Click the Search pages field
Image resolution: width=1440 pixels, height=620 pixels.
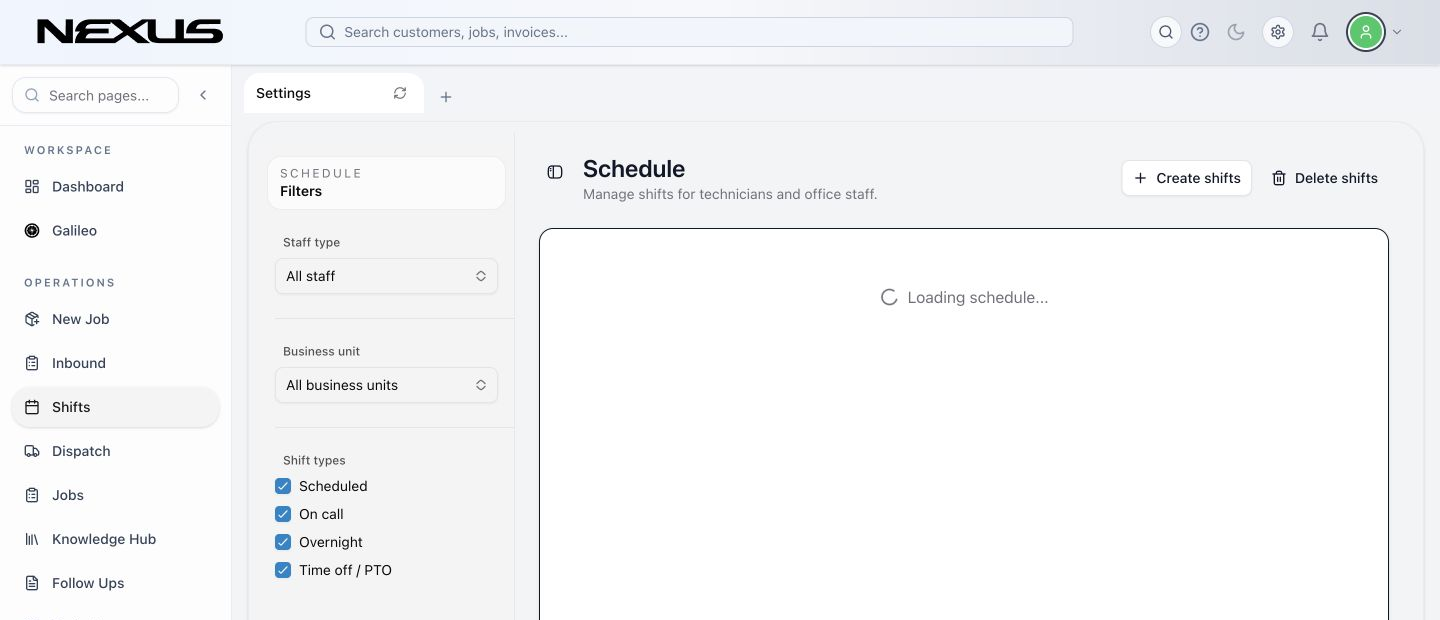96,95
